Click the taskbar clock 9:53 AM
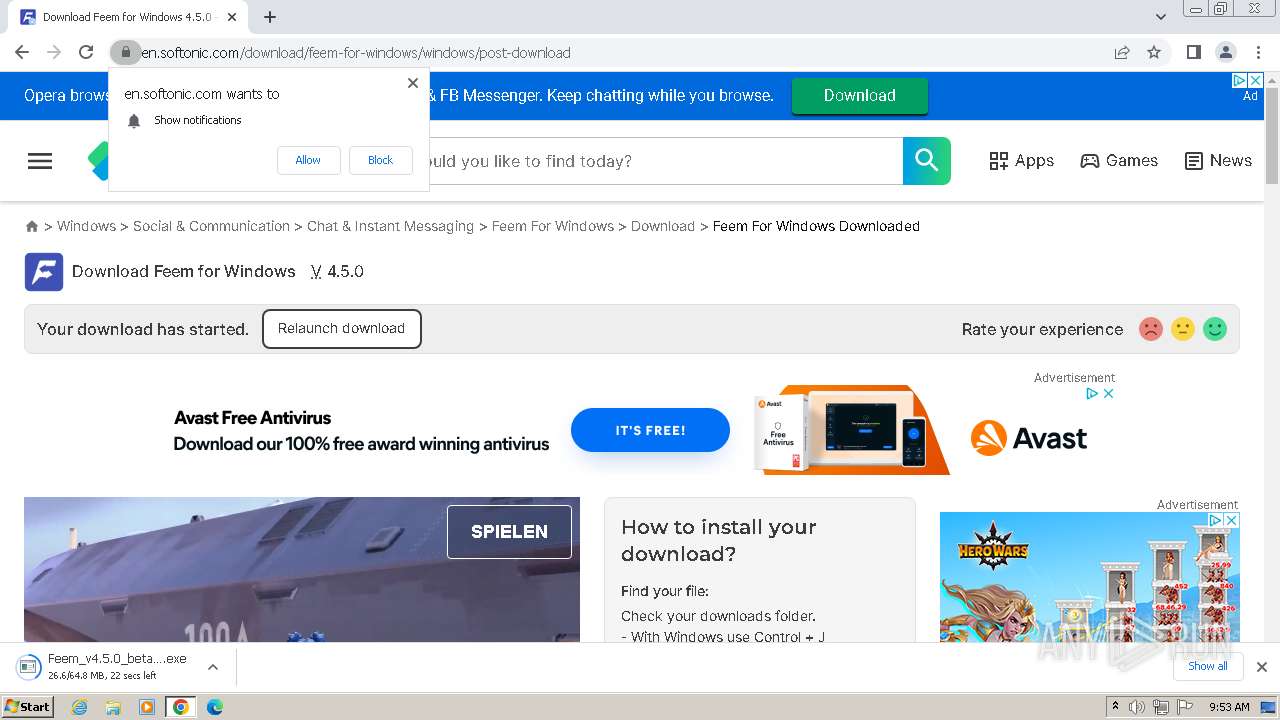This screenshot has height=720, width=1280. (1229, 707)
